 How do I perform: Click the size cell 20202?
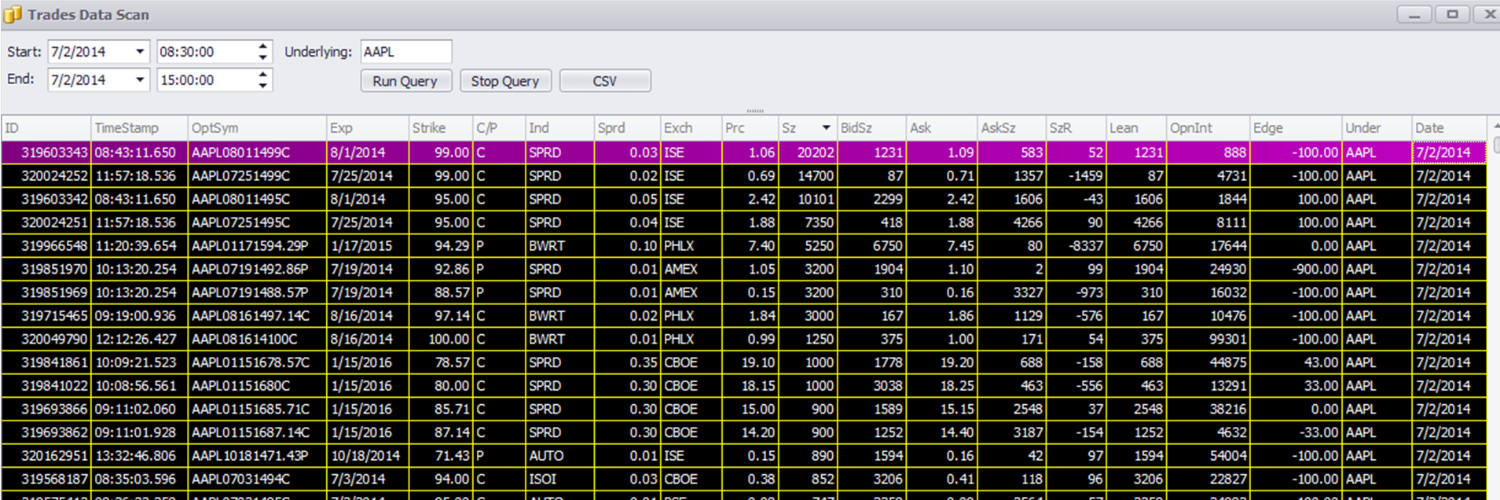coord(808,152)
